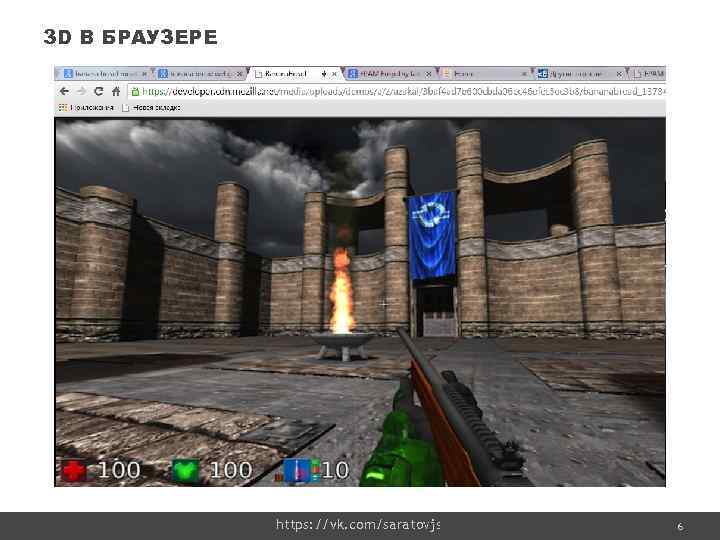Click the blue banner in the game
720x540 pixels.
click(432, 236)
